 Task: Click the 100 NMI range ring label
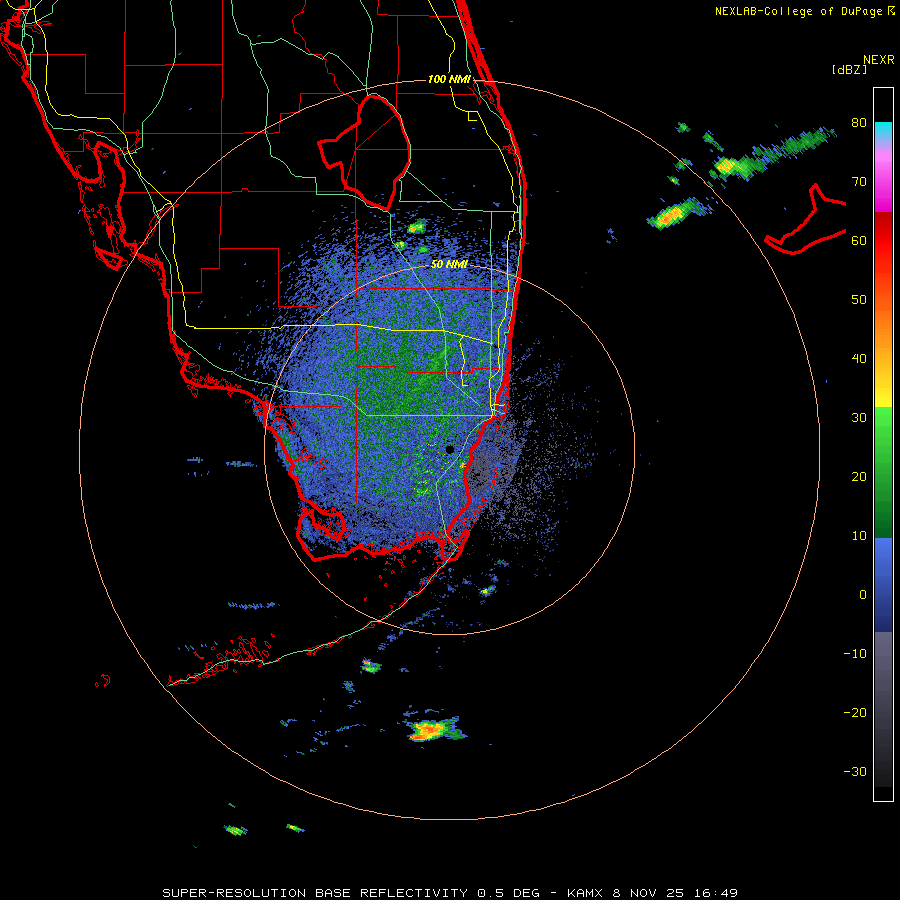click(x=449, y=79)
